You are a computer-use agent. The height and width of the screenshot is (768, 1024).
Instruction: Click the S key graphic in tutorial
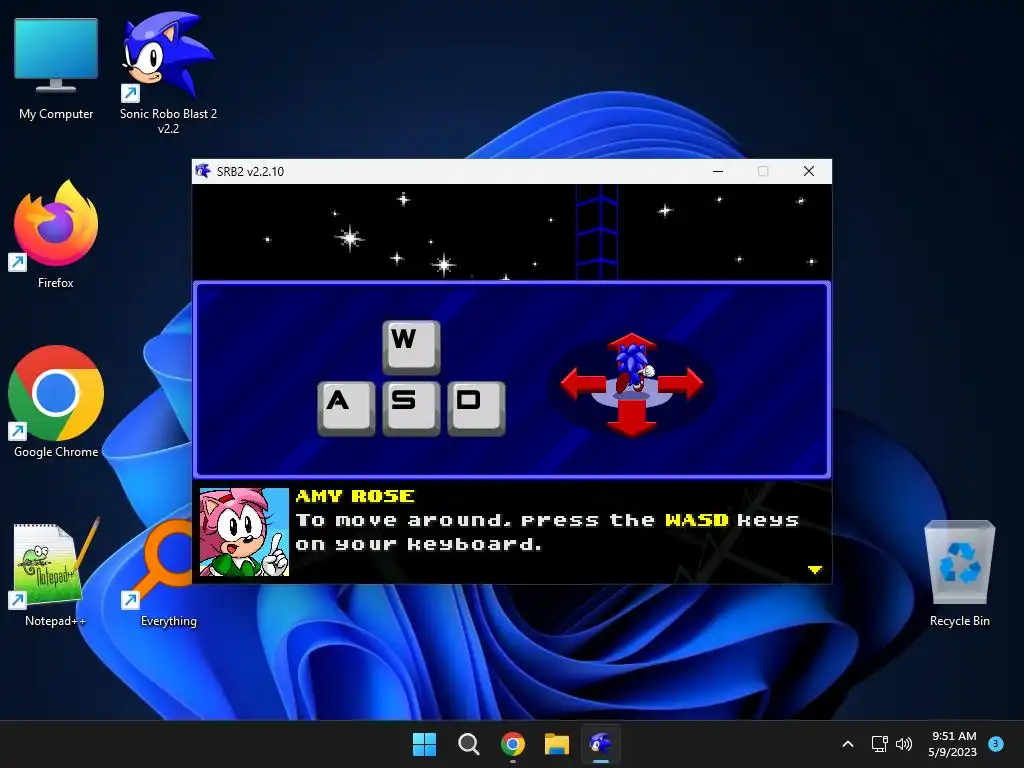[411, 408]
